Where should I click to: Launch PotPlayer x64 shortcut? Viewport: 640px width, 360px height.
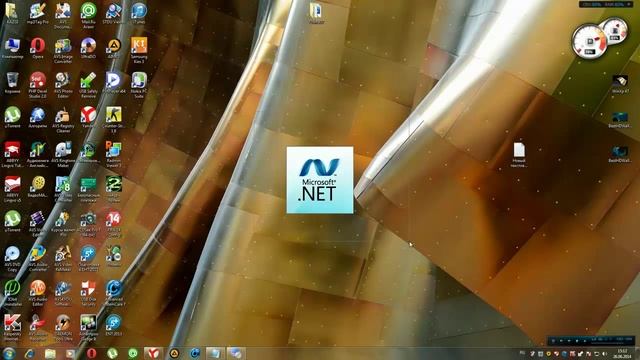click(x=113, y=83)
